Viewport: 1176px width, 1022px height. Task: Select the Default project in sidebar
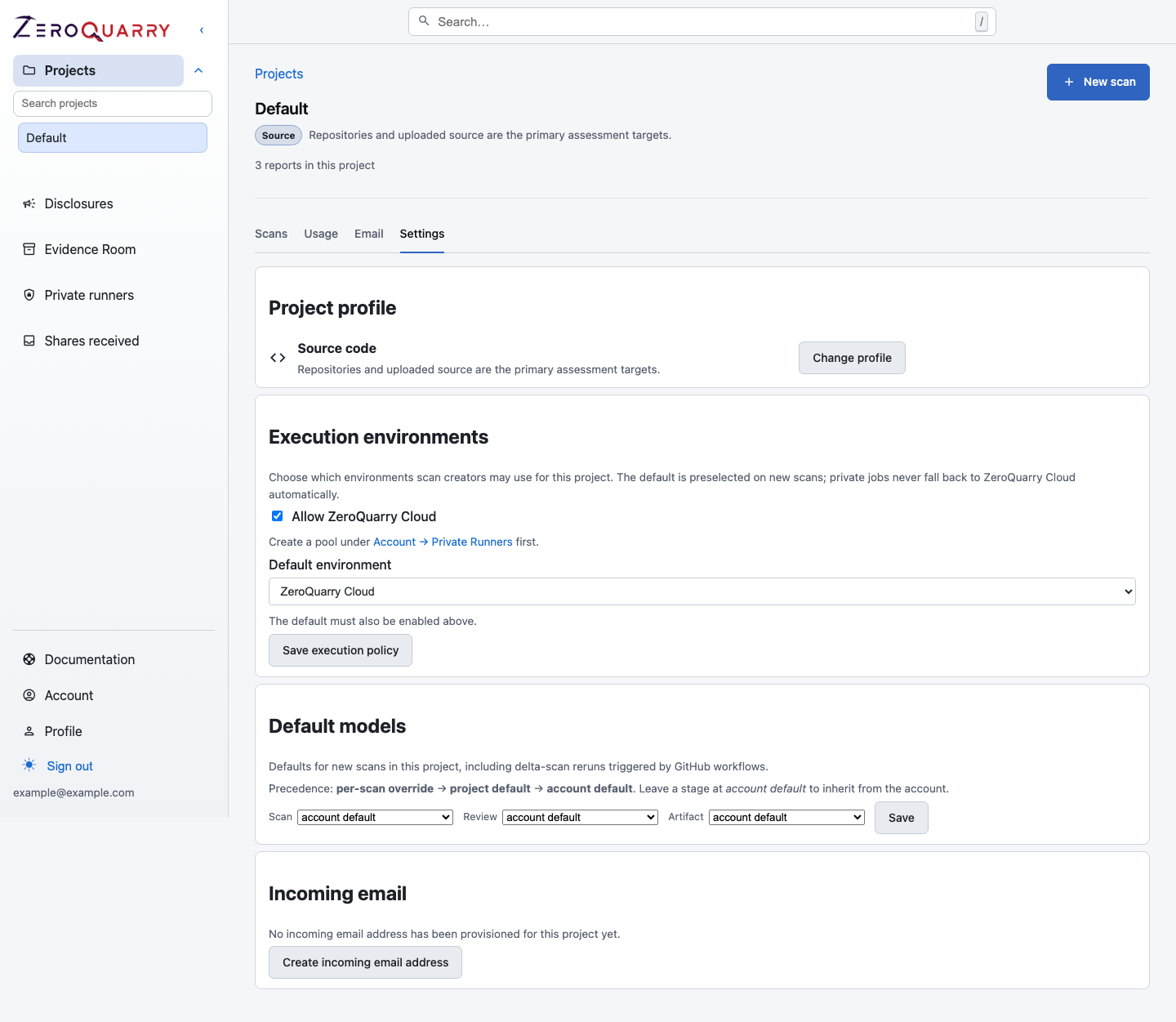point(113,137)
